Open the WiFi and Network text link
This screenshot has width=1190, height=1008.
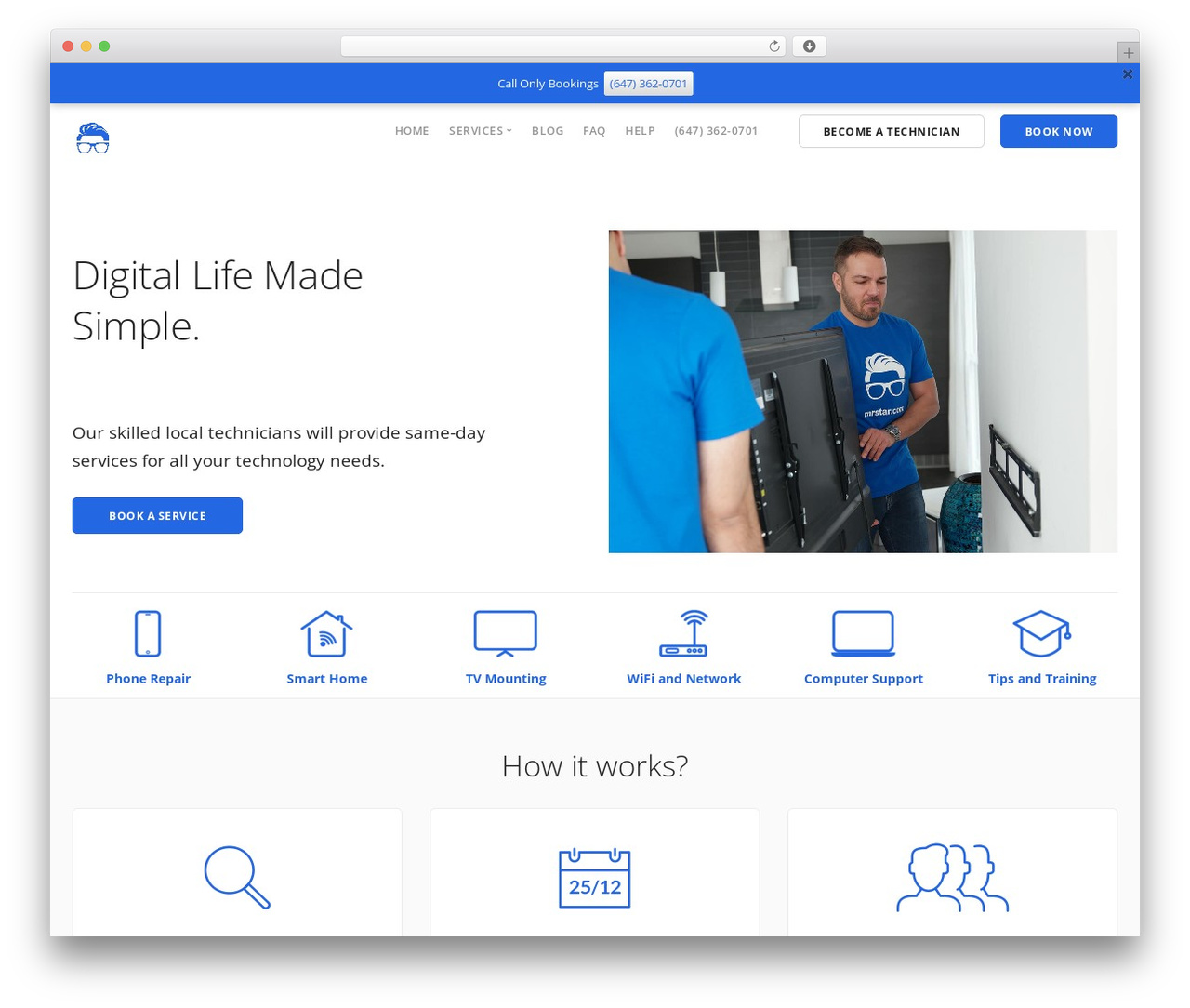point(684,679)
